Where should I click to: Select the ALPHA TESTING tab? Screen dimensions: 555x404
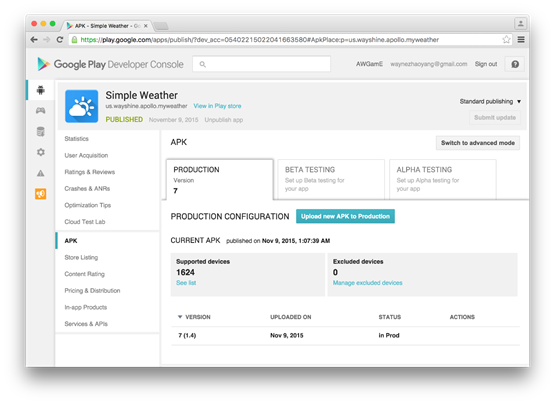[x=442, y=180]
